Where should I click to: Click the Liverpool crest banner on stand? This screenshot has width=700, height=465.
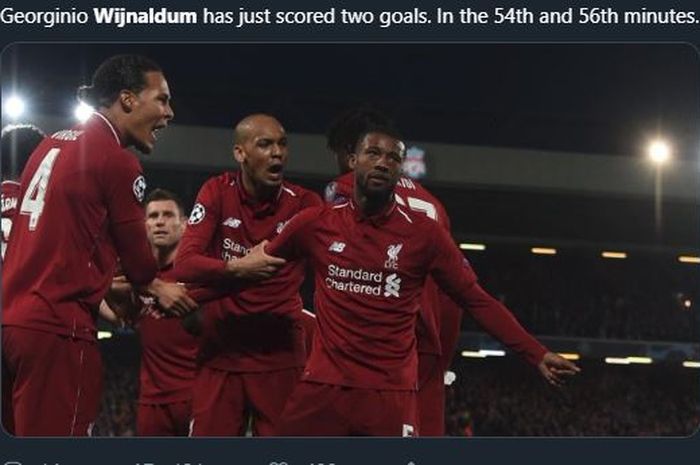click(x=415, y=162)
